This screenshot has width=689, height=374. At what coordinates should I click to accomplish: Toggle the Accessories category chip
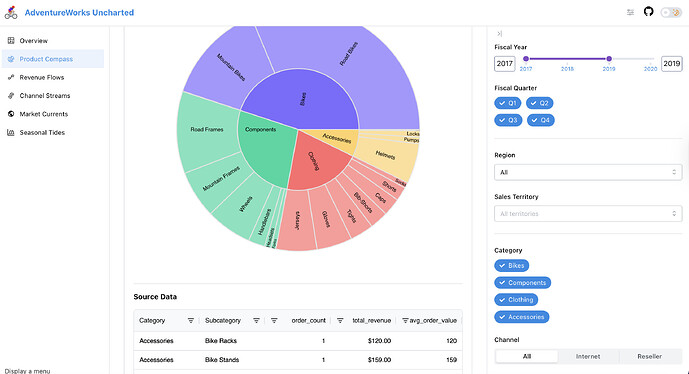coord(522,317)
